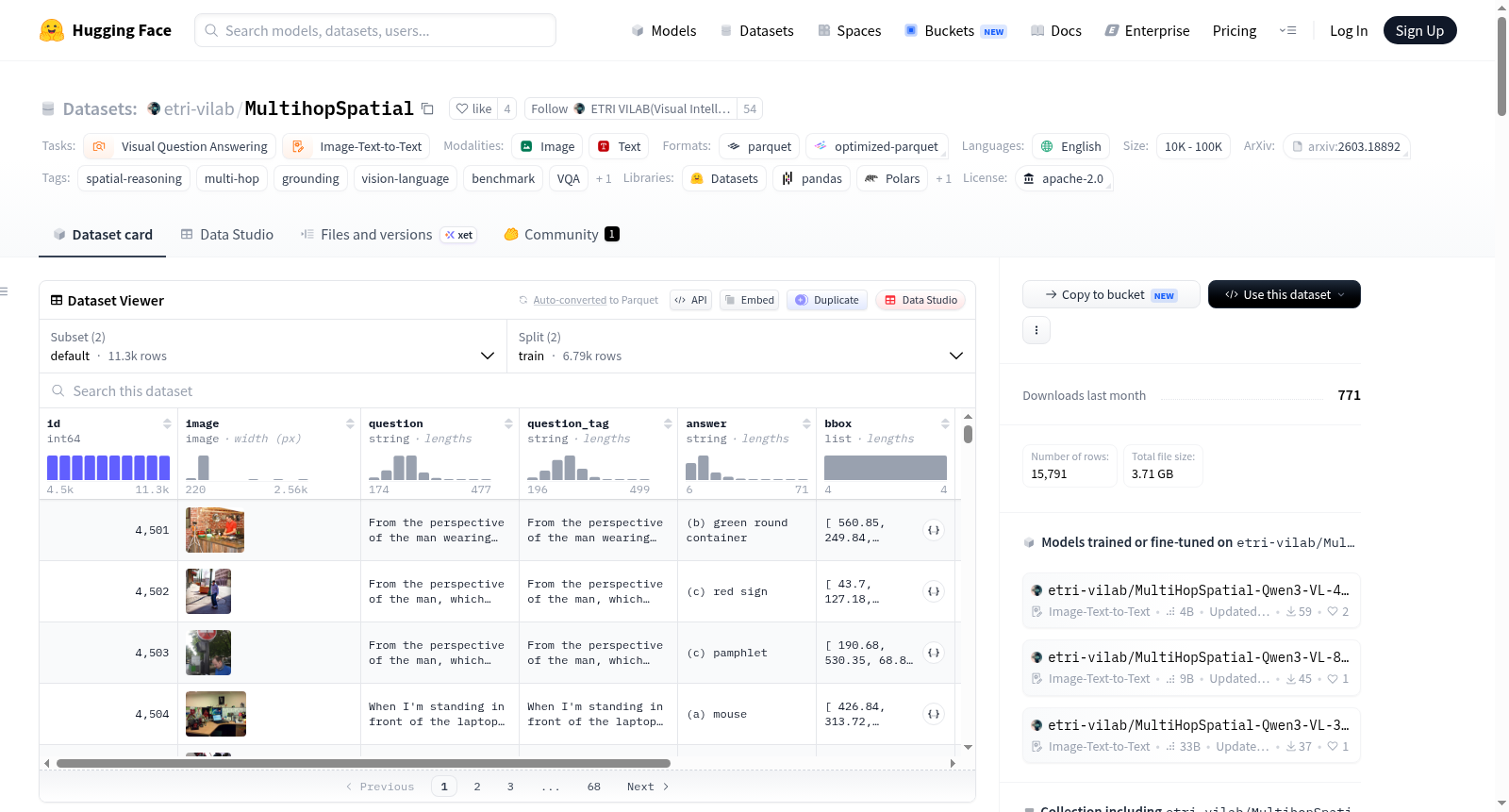Click the etri-vilab organization avatar icon

[154, 108]
